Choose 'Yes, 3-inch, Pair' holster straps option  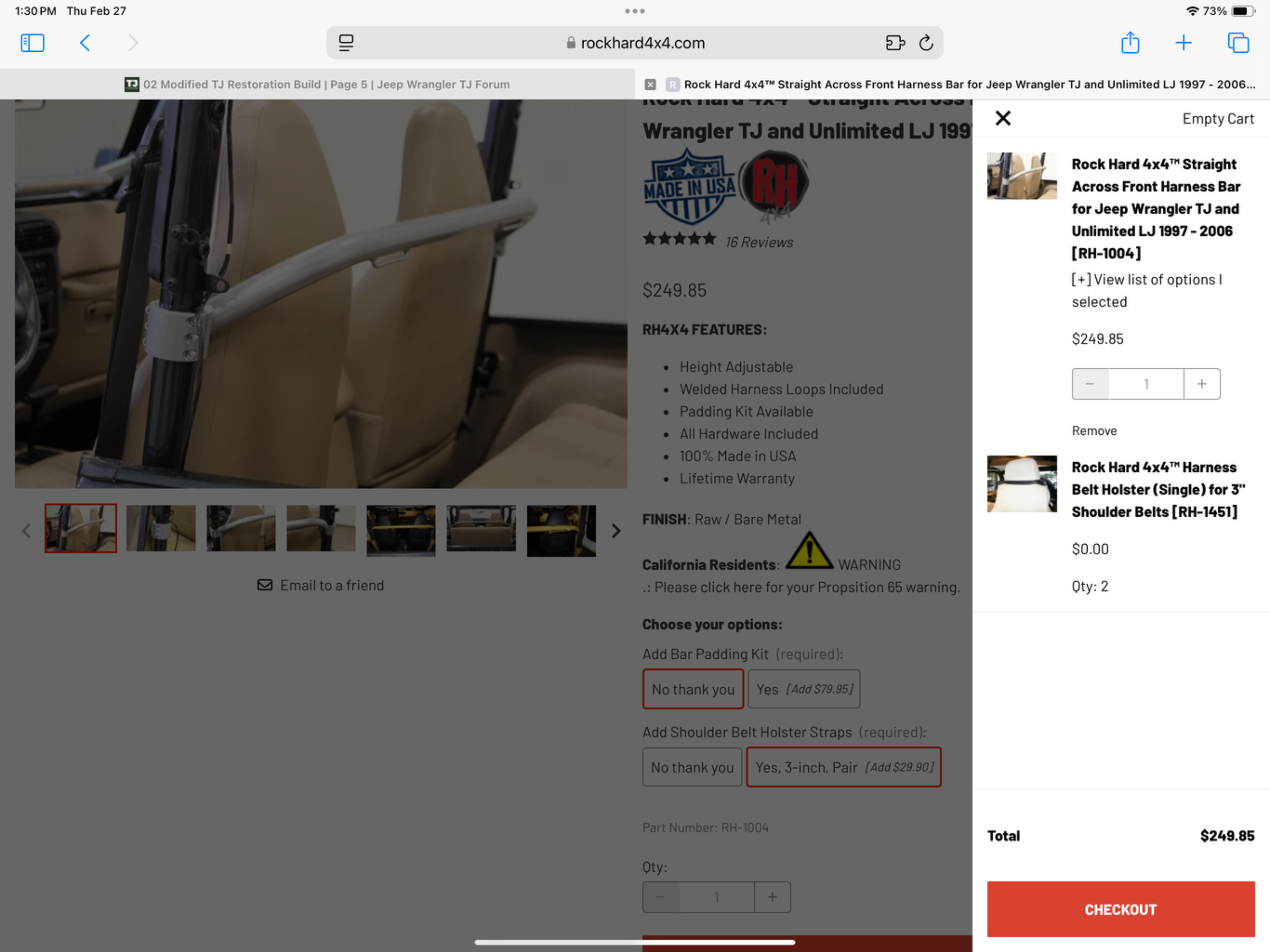coord(843,767)
